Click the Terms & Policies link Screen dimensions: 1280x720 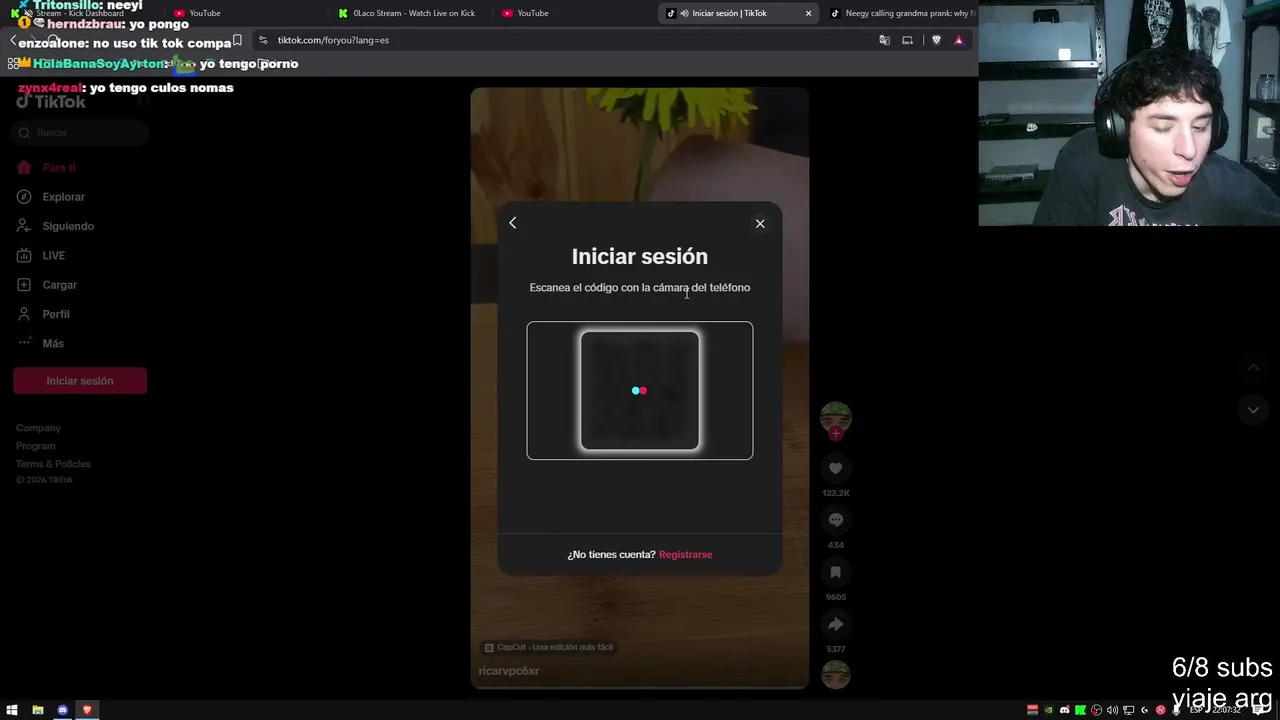[53, 464]
